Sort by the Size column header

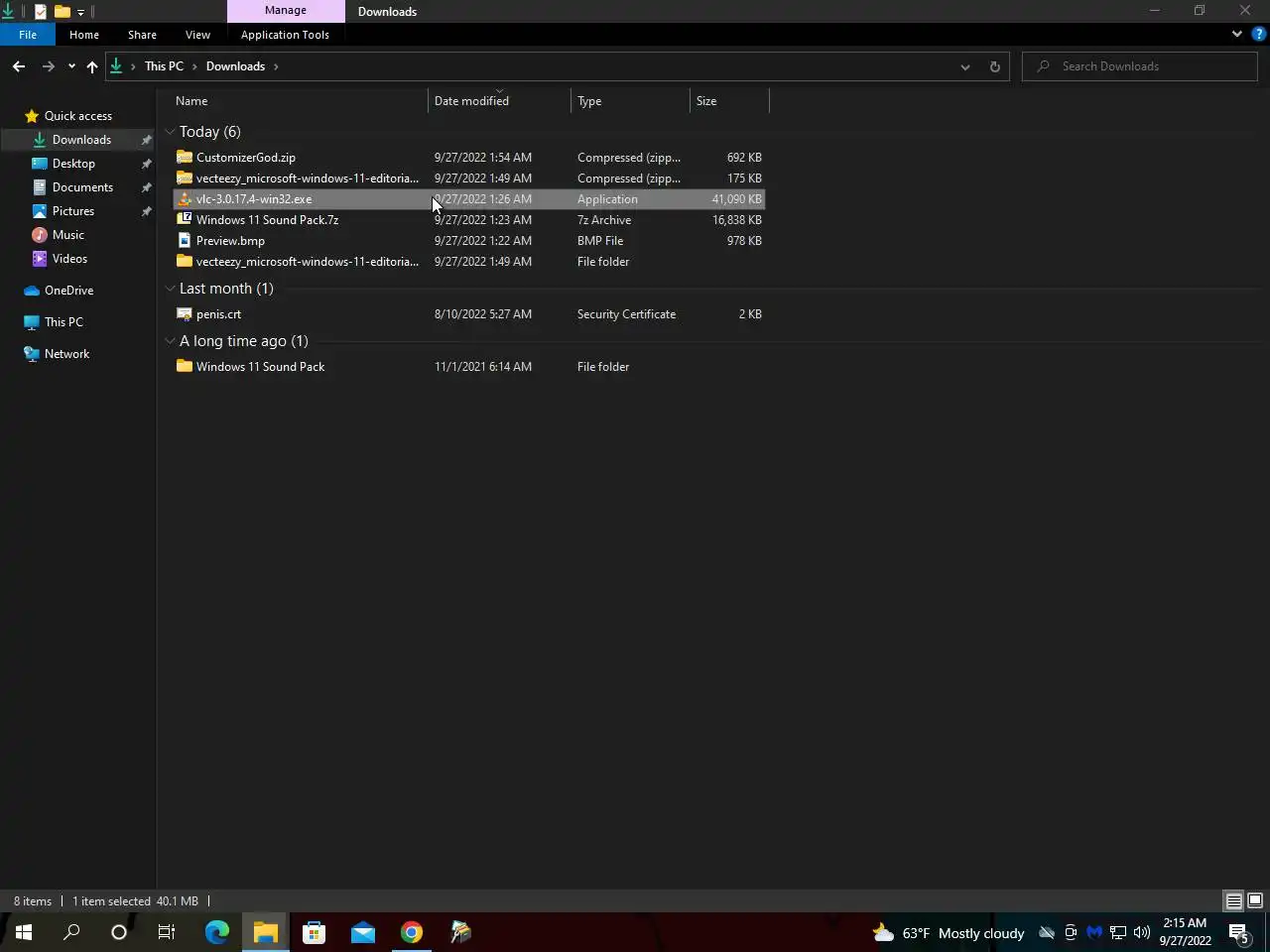click(x=729, y=101)
